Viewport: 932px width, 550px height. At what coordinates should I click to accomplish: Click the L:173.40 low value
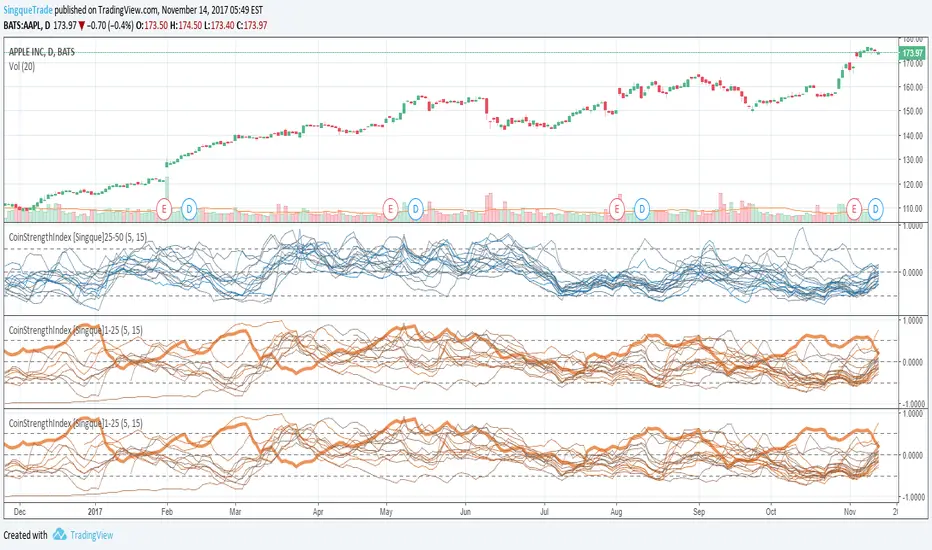pyautogui.click(x=219, y=26)
